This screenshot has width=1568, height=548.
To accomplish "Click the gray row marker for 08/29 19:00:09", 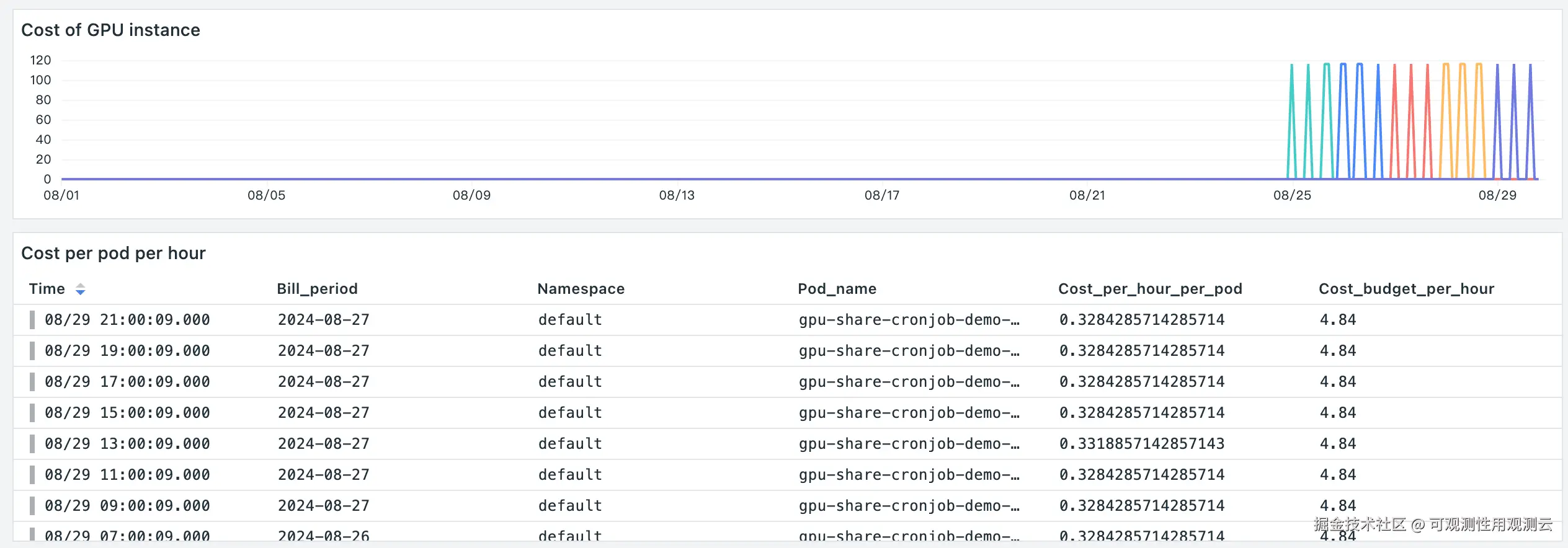I will [x=32, y=351].
